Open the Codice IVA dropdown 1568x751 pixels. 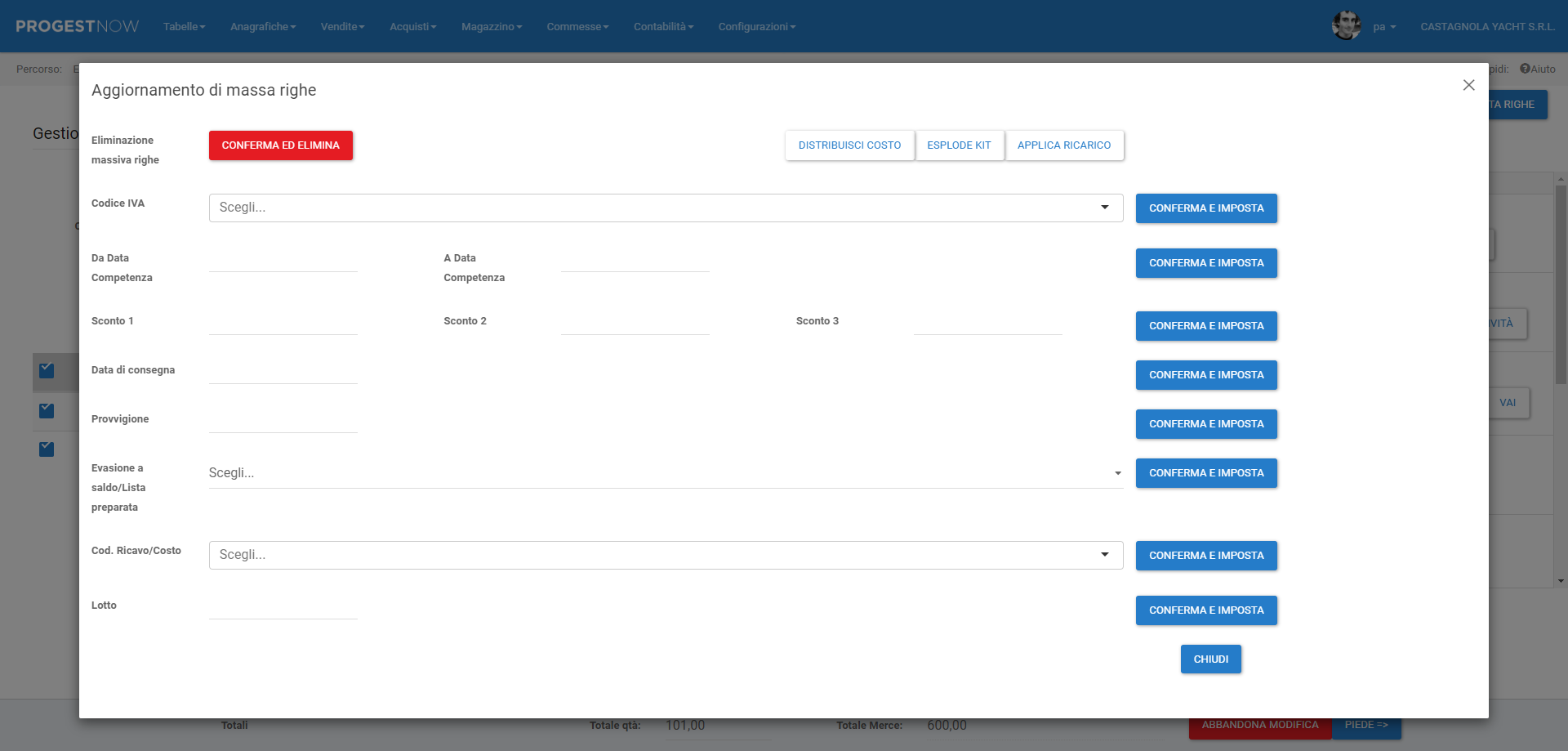(665, 208)
